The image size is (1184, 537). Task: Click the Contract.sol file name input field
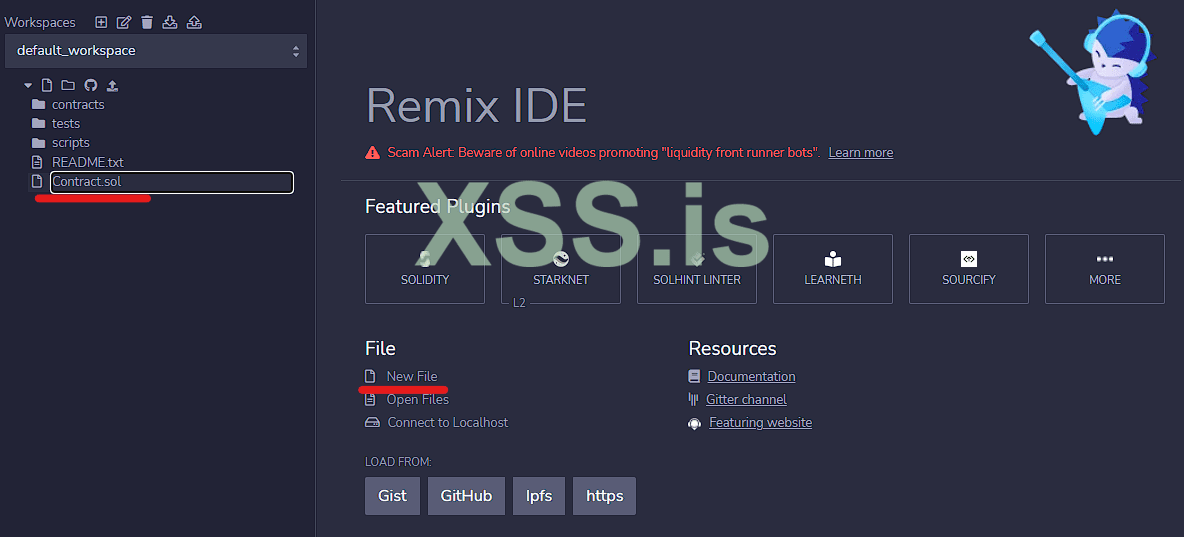point(172,182)
